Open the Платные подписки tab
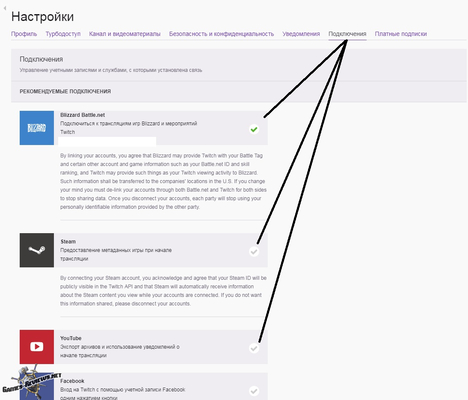This screenshot has height=400, width=468. [401, 34]
